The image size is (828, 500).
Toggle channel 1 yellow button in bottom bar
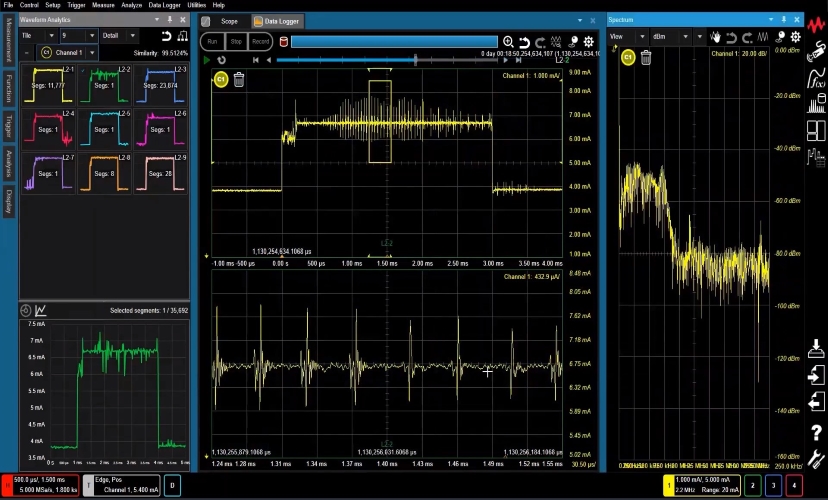point(669,485)
